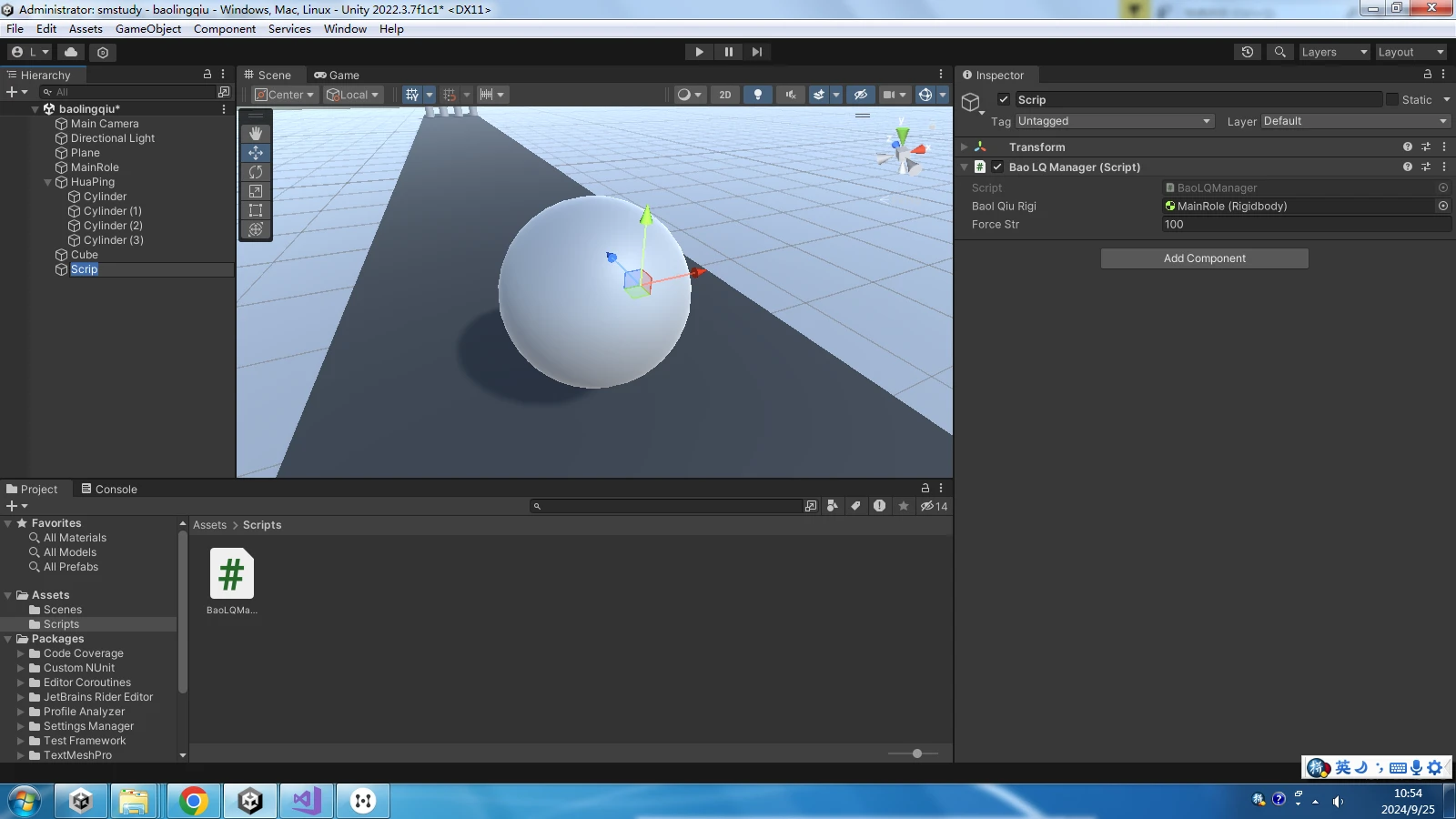Open the Local handle rotation dropdown
The height and width of the screenshot is (819, 1456).
(353, 95)
